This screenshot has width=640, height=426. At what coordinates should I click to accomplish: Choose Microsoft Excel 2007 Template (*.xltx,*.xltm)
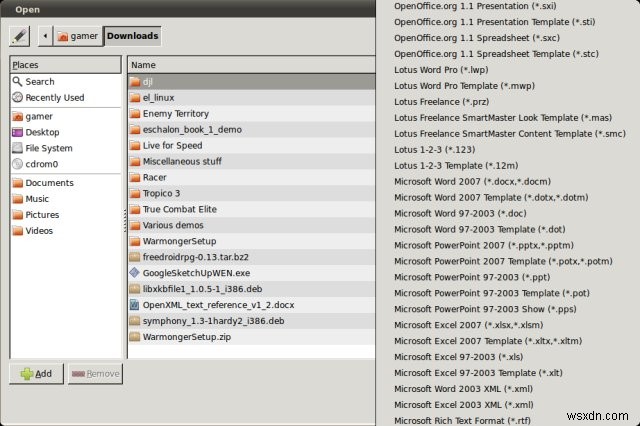[488, 340]
